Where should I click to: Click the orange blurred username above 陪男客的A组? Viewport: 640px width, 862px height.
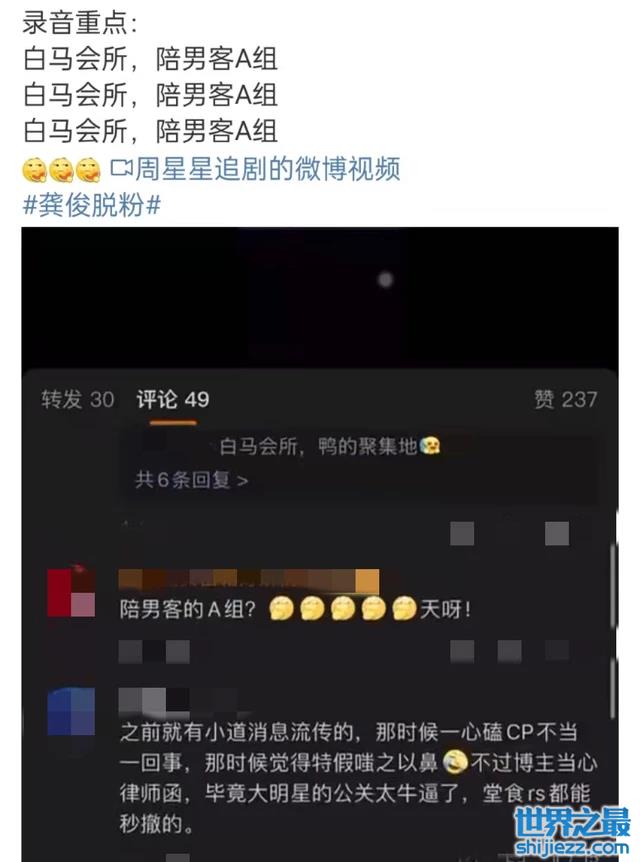(x=249, y=582)
